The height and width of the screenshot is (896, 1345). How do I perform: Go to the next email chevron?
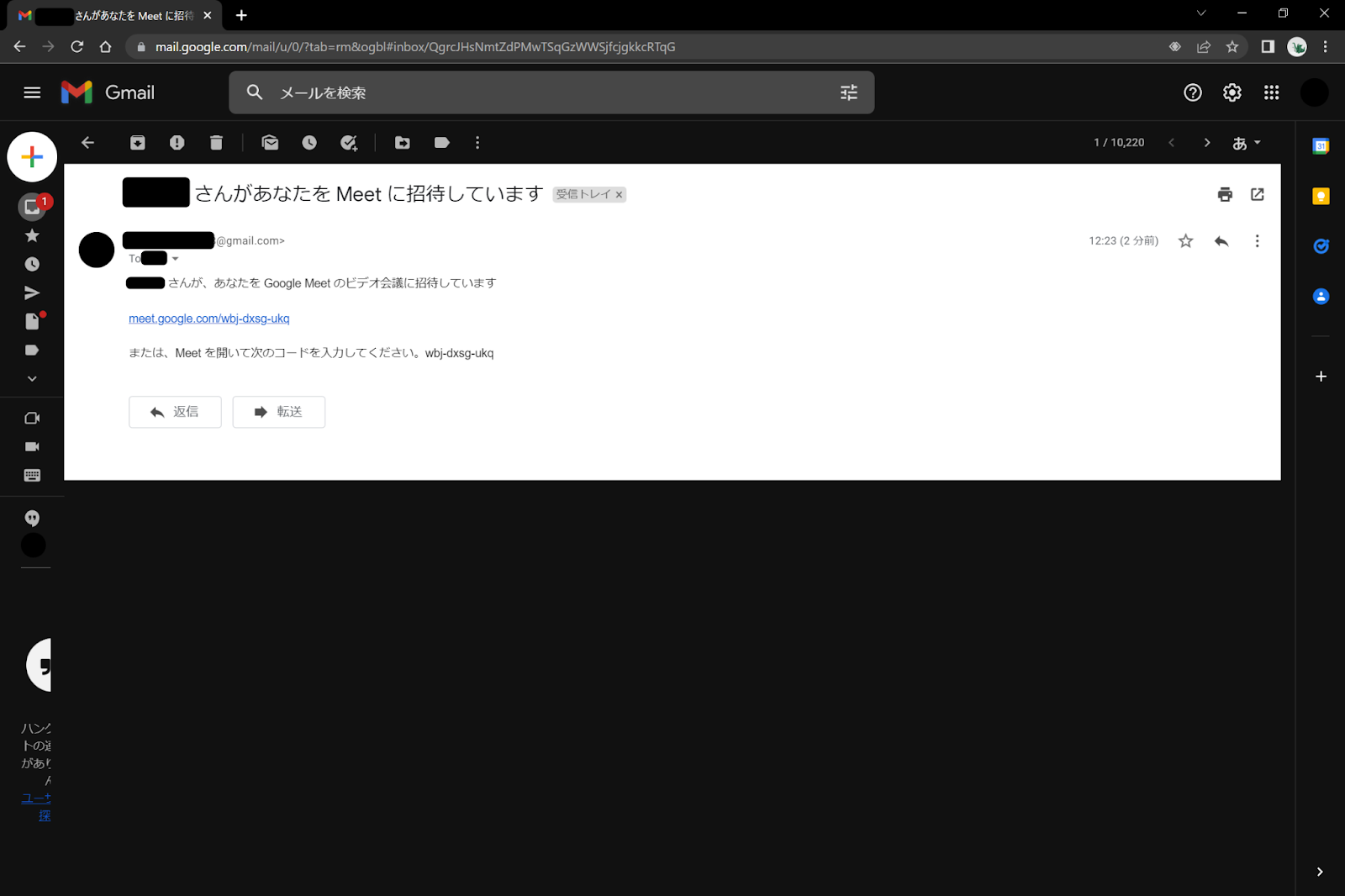(x=1207, y=143)
